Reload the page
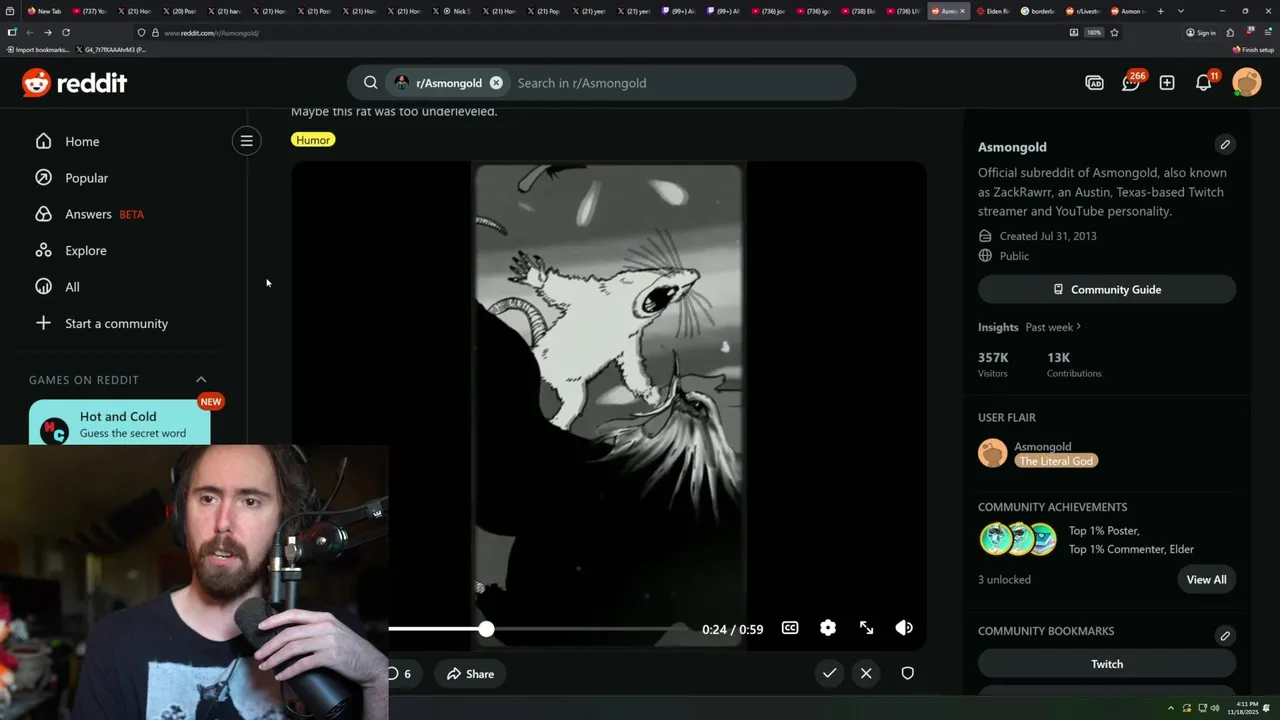Viewport: 1280px width, 720px height. click(66, 32)
